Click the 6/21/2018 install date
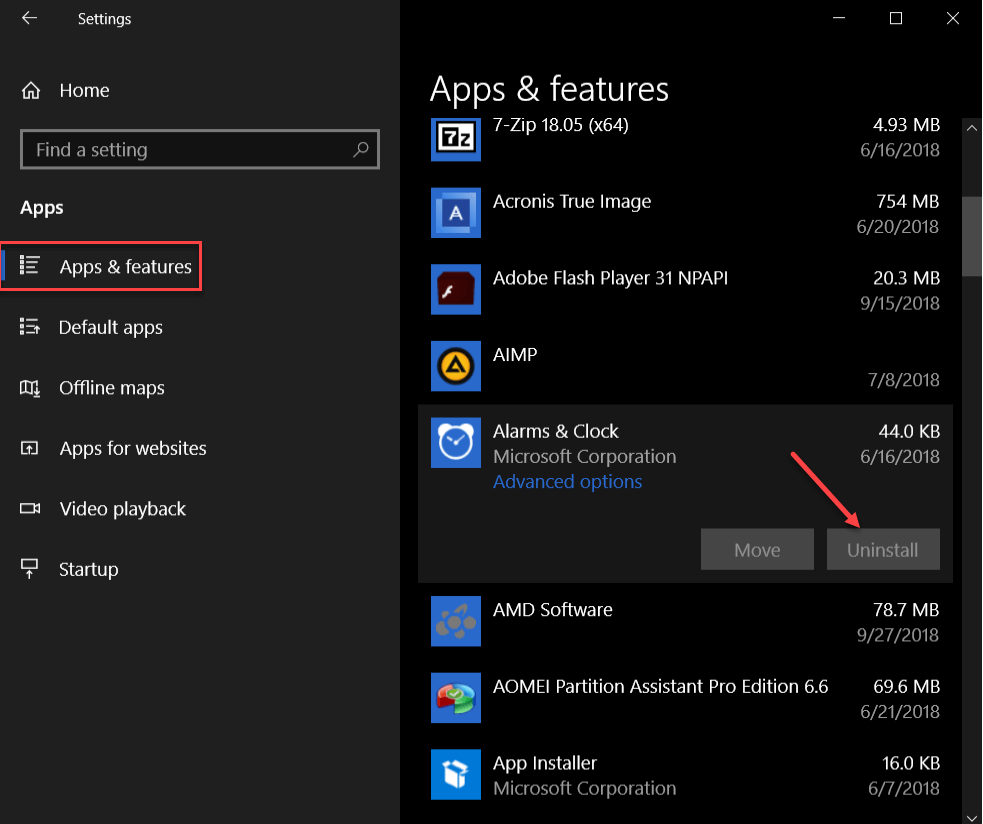 (x=900, y=711)
